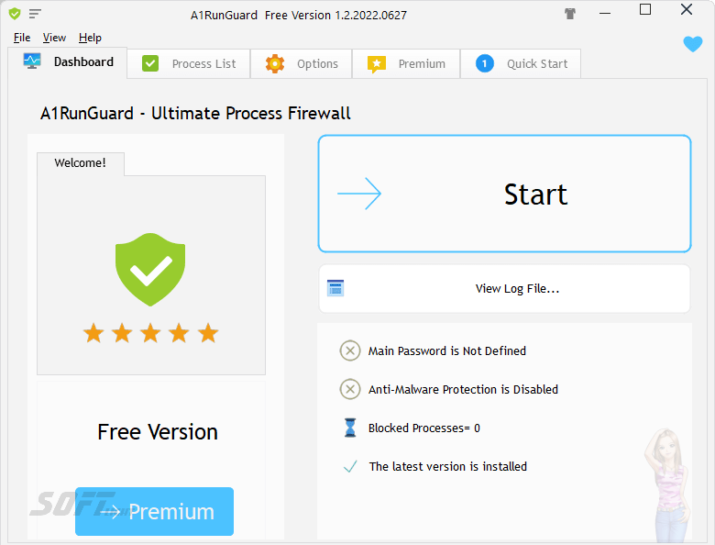Click the blue number one Quick Start icon
Viewport: 715px width, 545px height.
(485, 63)
